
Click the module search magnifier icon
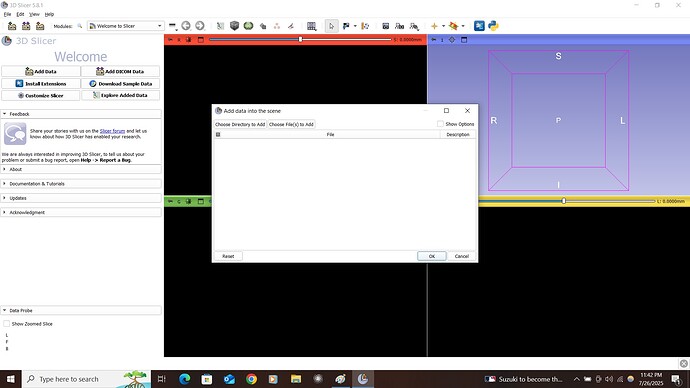80,26
